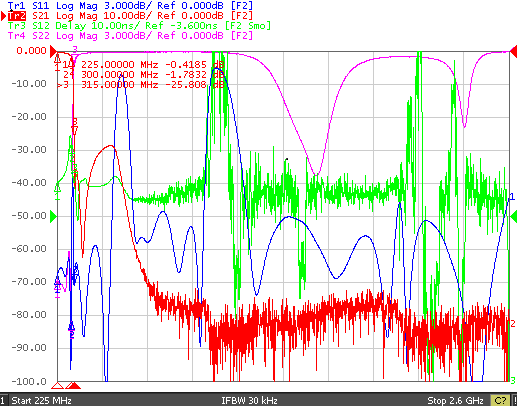Click the red active-trace arrow beside Tr2
Image resolution: width=517 pixels, height=406 pixels.
point(4,16)
